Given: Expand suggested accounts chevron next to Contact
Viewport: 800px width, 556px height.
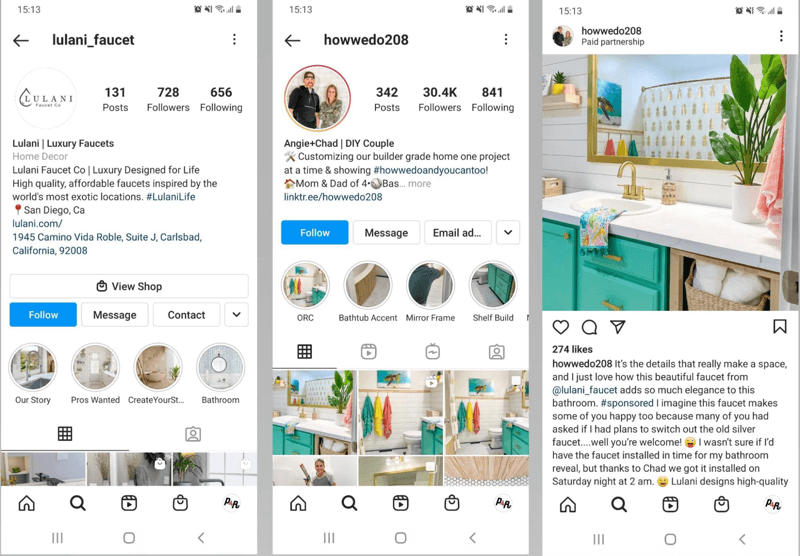Looking at the screenshot, I should [x=236, y=315].
